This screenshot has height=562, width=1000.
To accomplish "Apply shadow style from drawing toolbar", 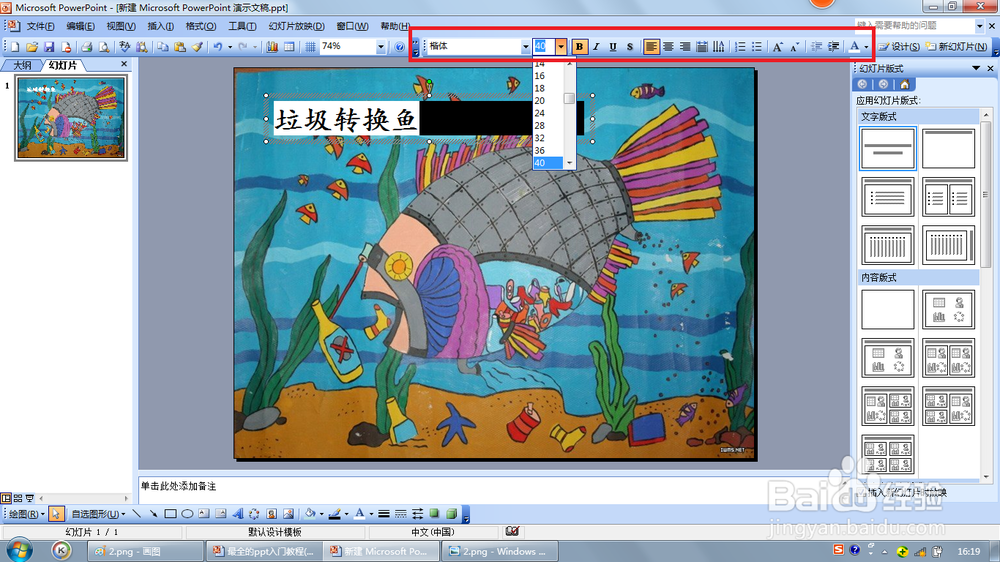I will pyautogui.click(x=434, y=514).
